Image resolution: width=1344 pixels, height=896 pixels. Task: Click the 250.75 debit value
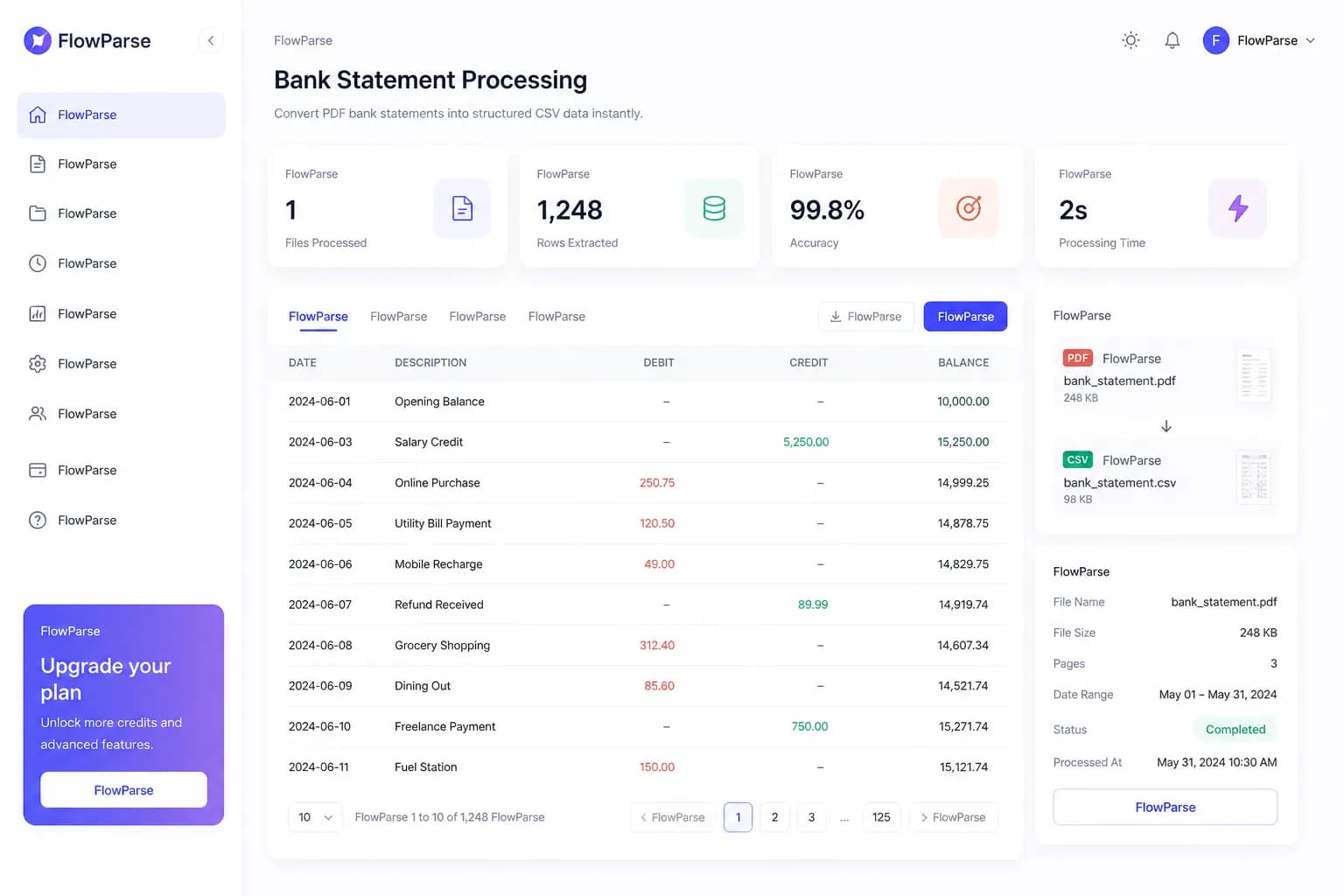657,483
